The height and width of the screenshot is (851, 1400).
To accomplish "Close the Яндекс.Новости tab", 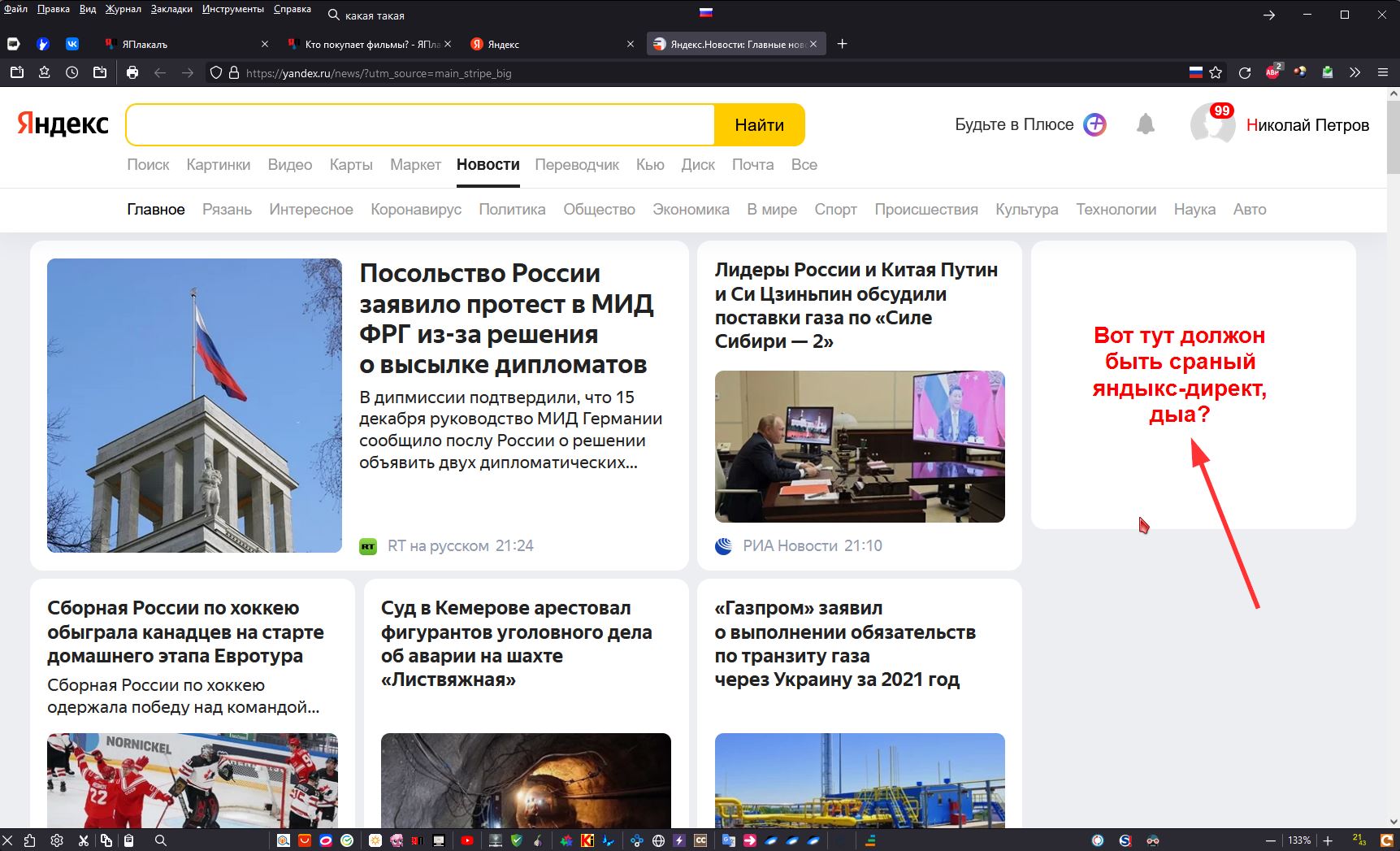I will coord(813,44).
